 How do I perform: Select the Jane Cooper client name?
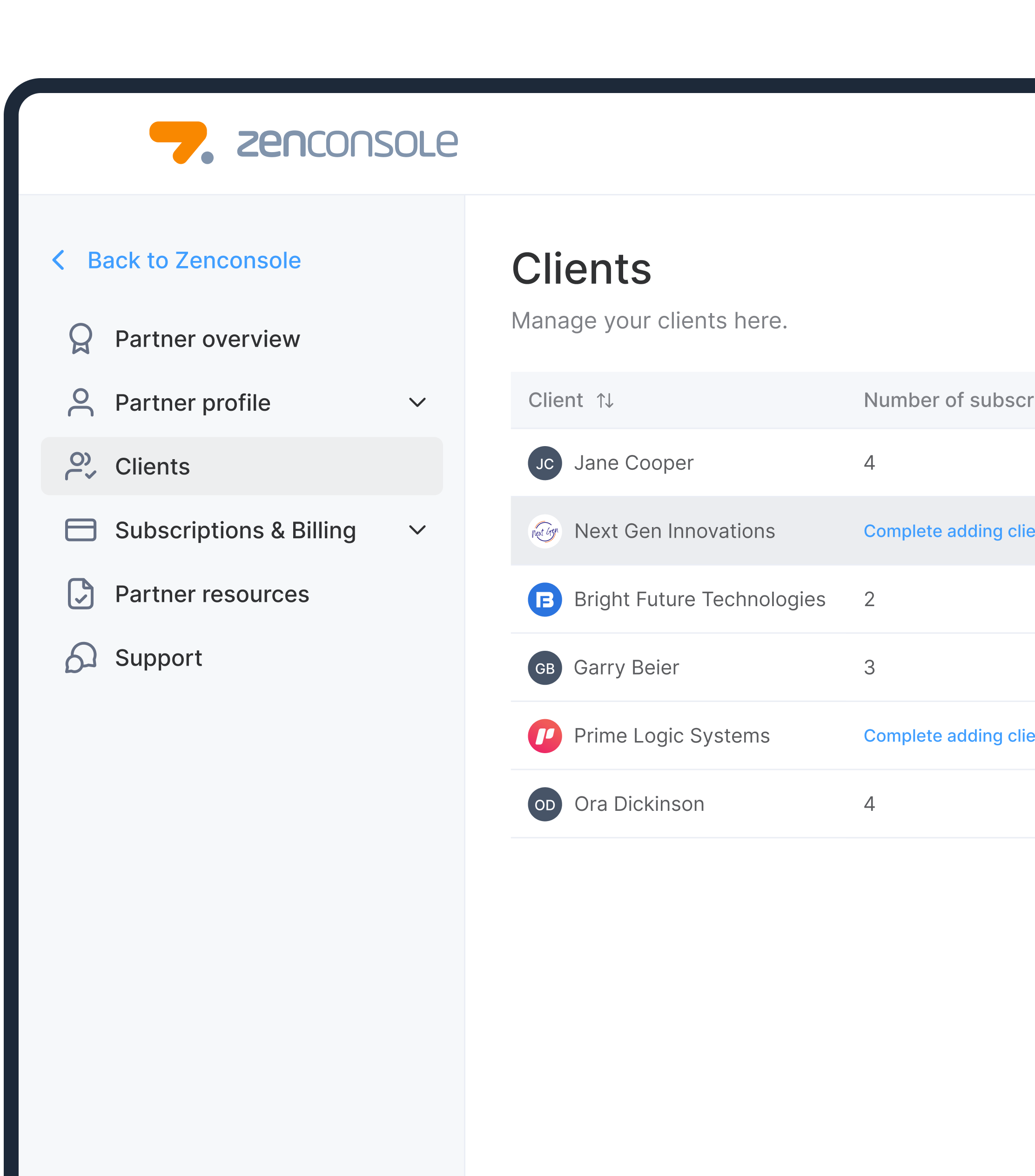click(x=634, y=463)
